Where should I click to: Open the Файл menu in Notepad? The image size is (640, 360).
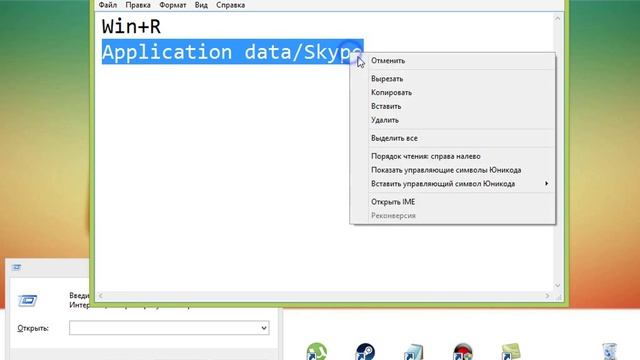tap(108, 5)
